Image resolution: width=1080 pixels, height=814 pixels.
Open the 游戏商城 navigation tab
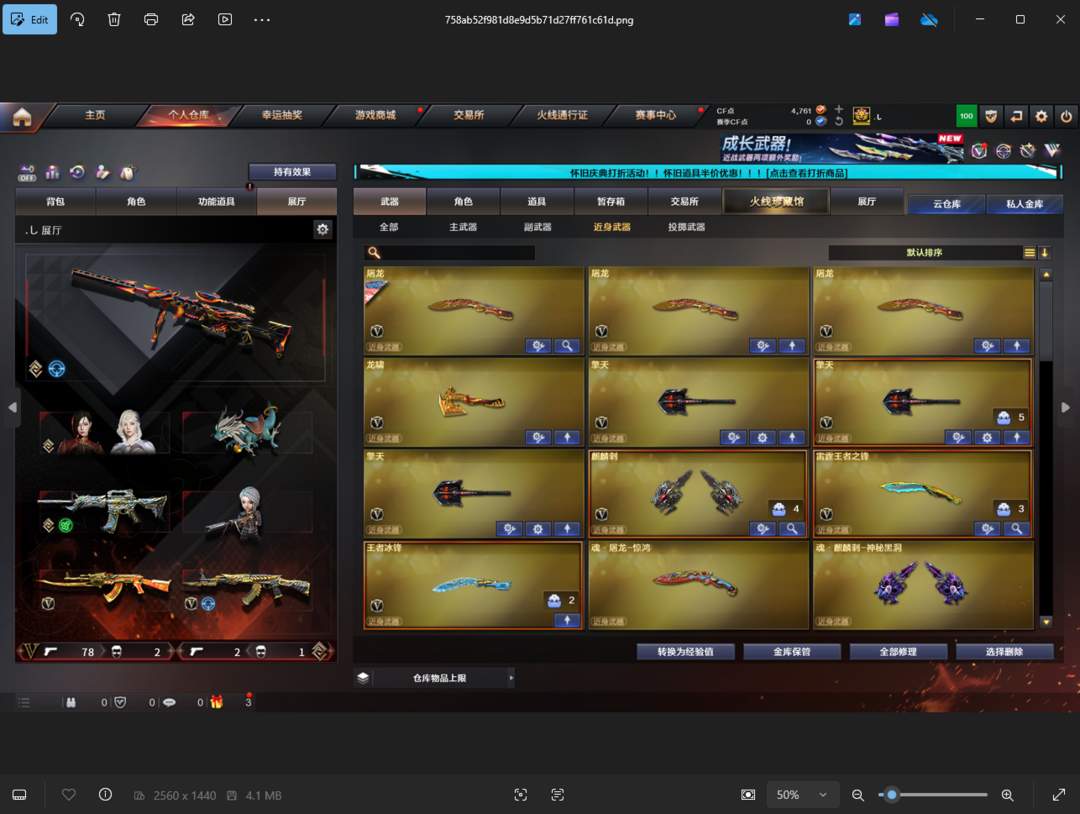click(x=375, y=115)
